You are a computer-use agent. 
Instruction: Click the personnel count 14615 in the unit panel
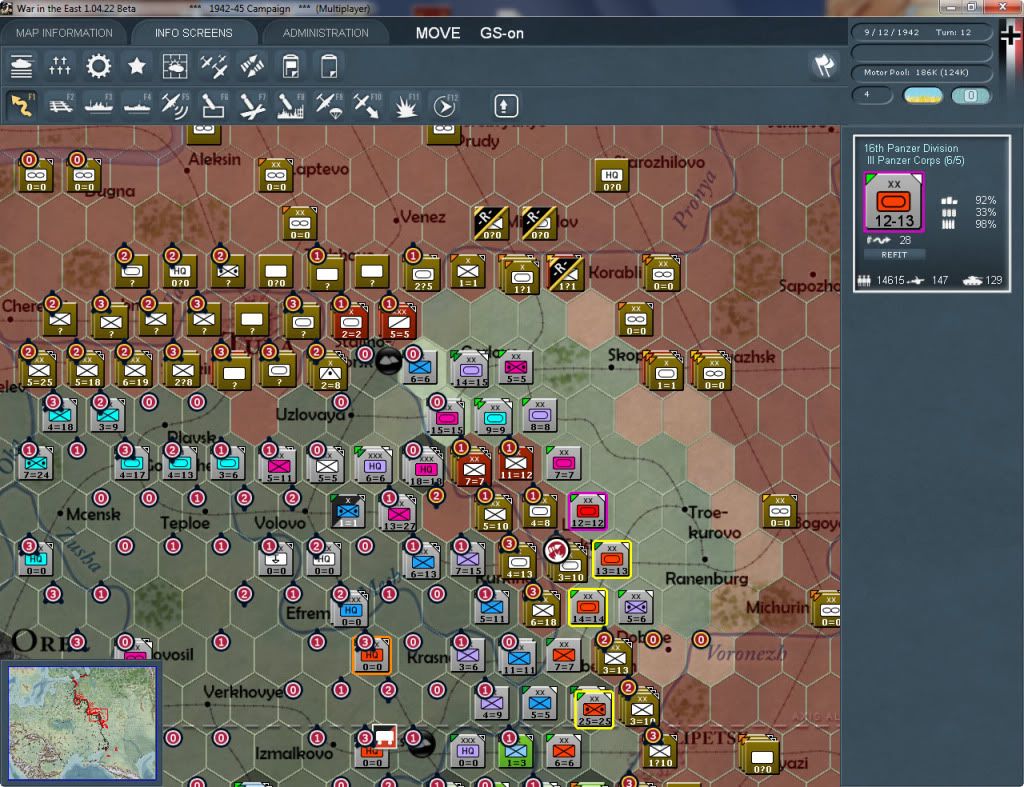pos(890,280)
